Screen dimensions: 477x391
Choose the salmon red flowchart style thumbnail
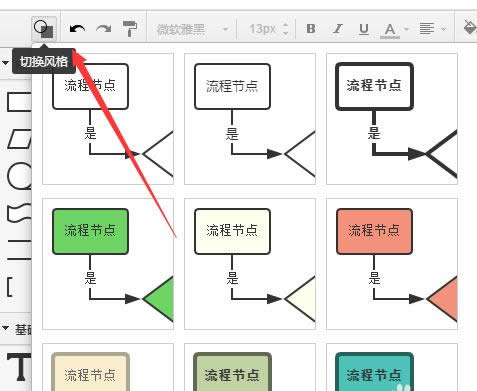392,264
